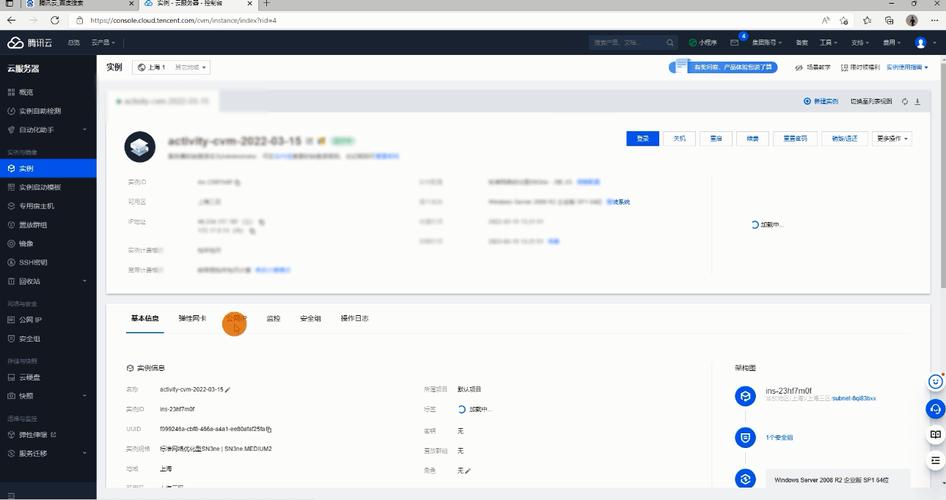Viewport: 946px width, 500px height.
Task: Click 备案 in the top bar
Action: 801,43
